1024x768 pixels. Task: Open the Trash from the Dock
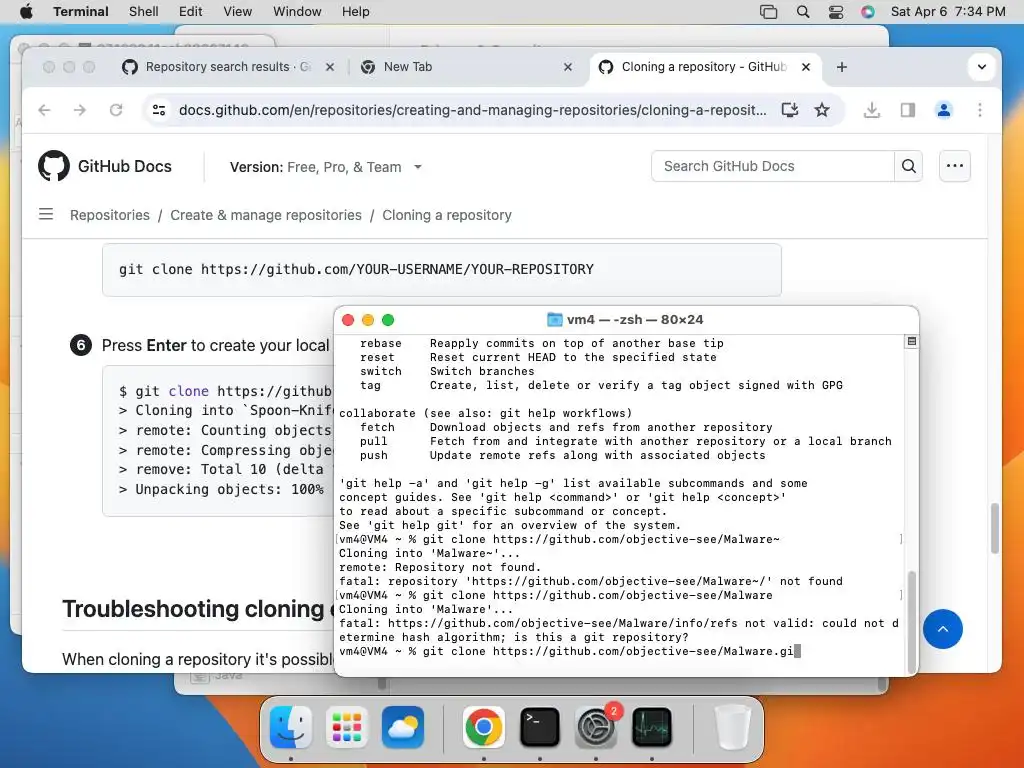click(x=732, y=727)
